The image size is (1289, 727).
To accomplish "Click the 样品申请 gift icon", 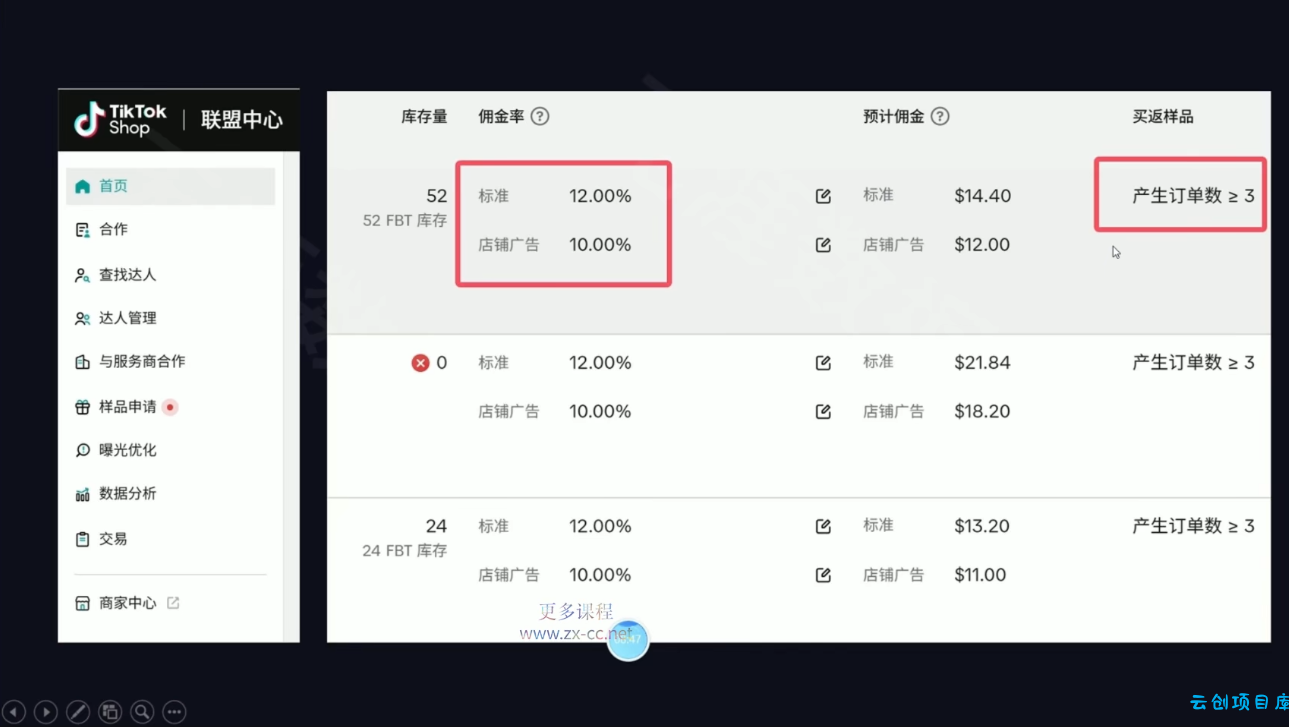I will (x=82, y=407).
